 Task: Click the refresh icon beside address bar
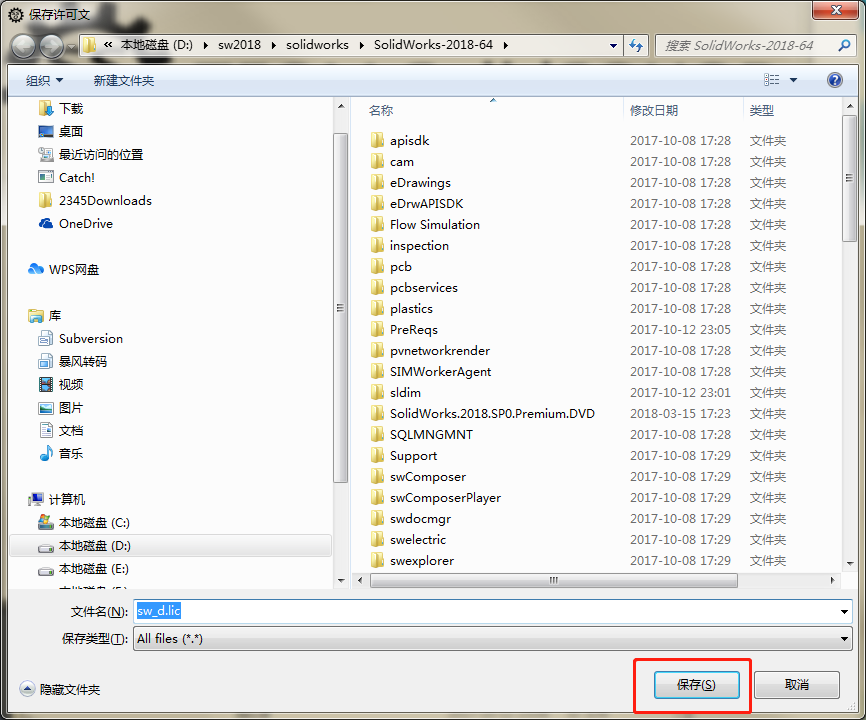click(636, 45)
